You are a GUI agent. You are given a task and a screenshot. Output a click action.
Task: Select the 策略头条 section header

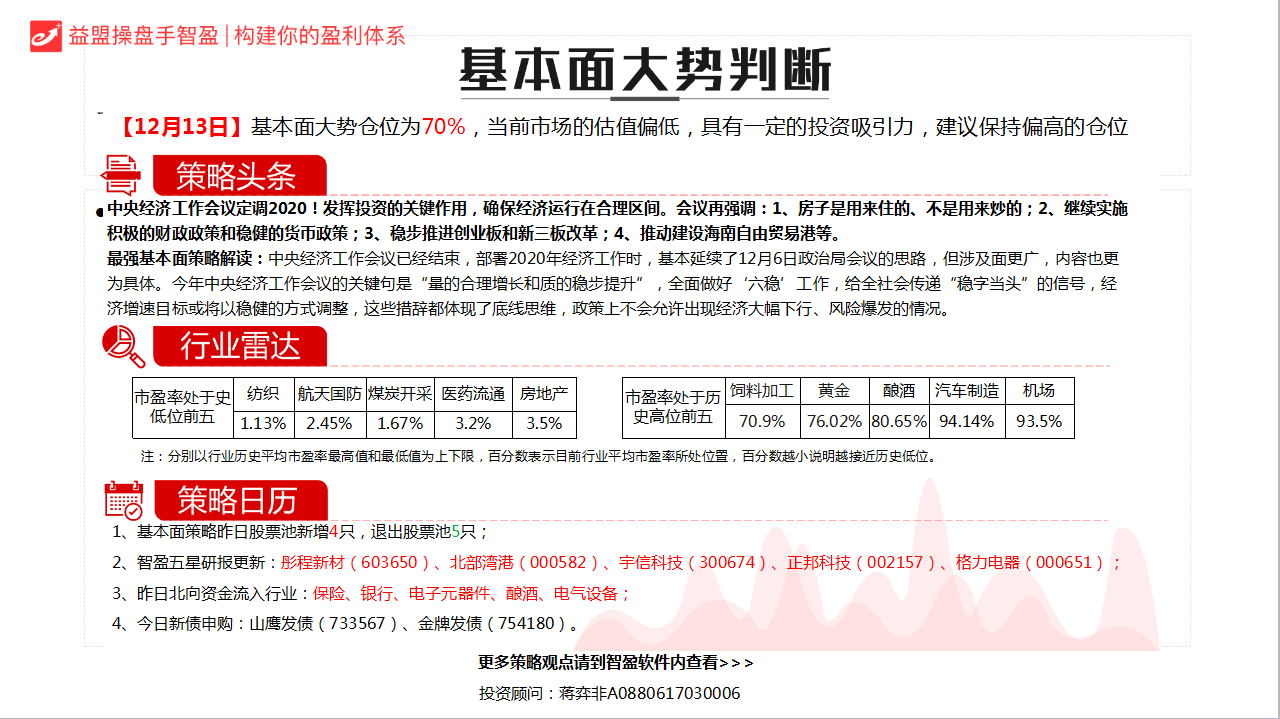pos(238,176)
